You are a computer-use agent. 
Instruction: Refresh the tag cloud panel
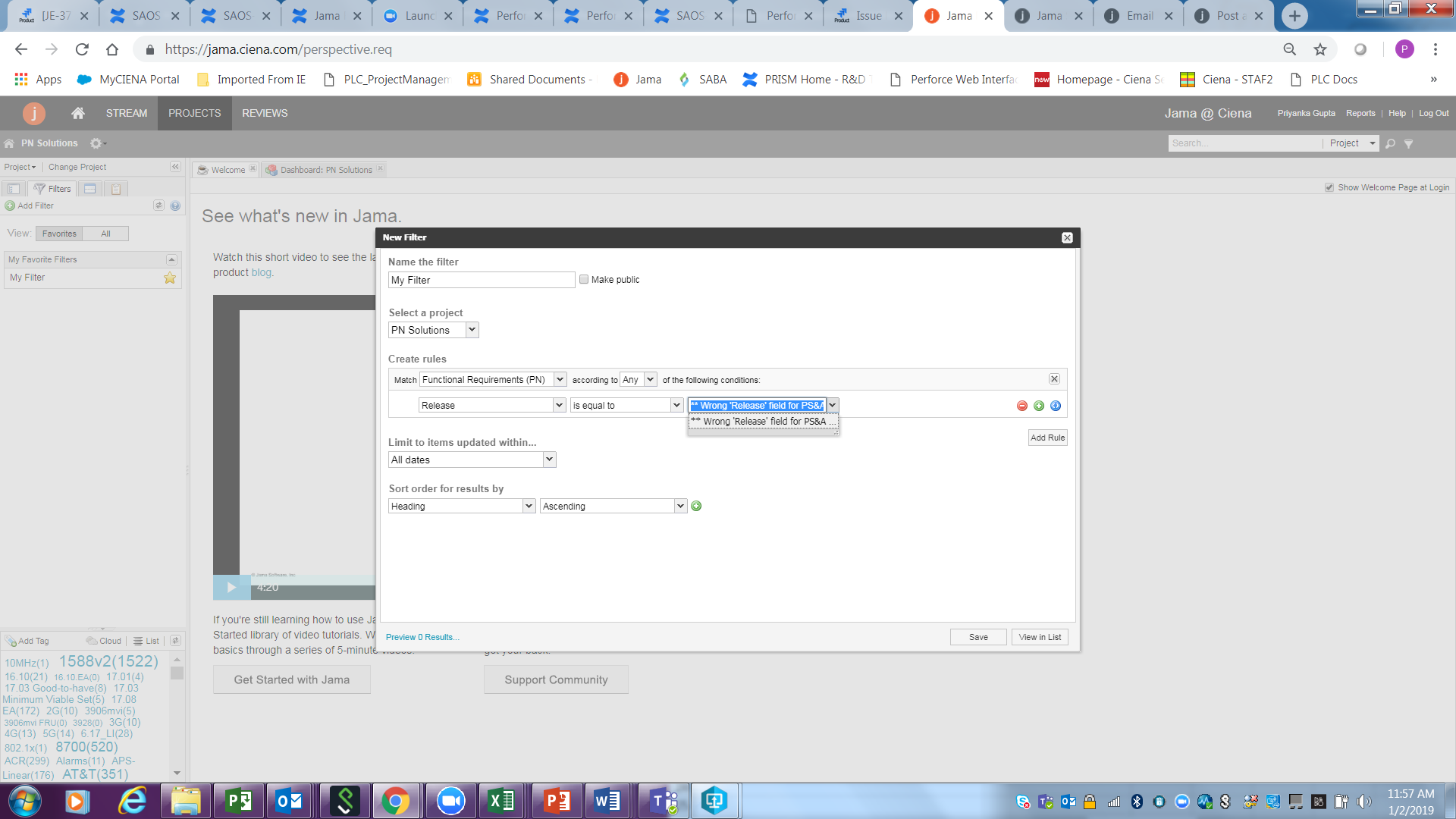click(175, 641)
